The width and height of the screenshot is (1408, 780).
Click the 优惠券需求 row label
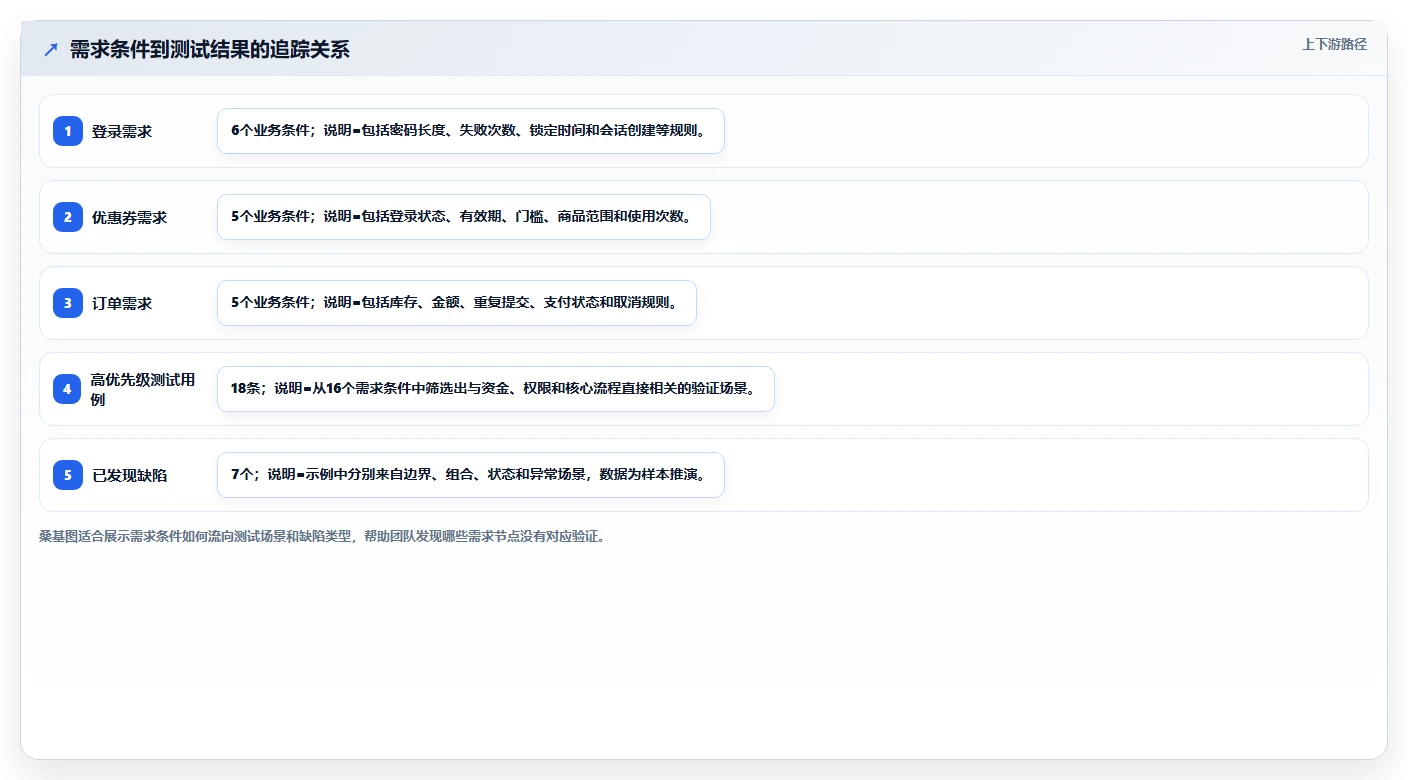tap(130, 217)
